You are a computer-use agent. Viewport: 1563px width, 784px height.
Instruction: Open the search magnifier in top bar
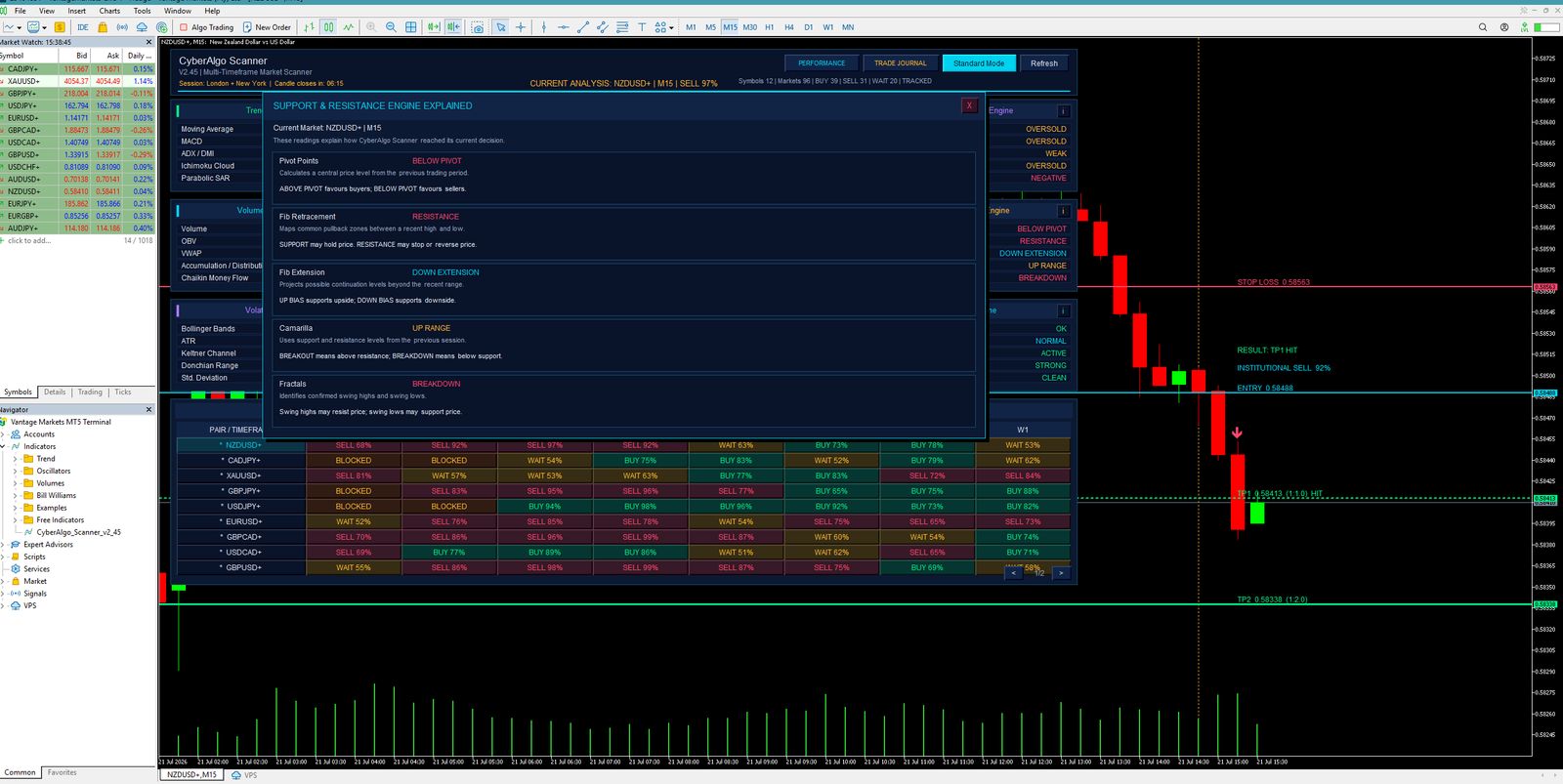[x=1483, y=27]
